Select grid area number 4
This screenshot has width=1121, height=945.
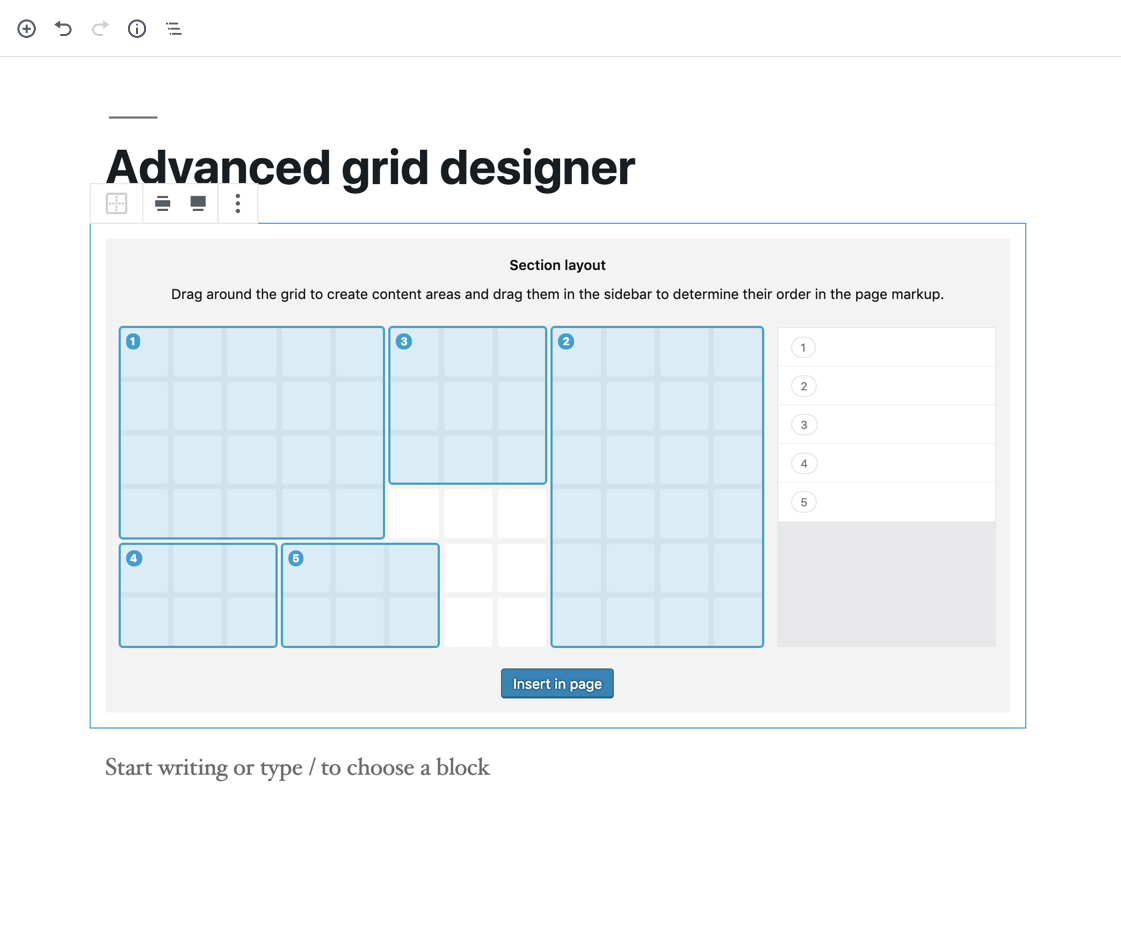(x=198, y=595)
